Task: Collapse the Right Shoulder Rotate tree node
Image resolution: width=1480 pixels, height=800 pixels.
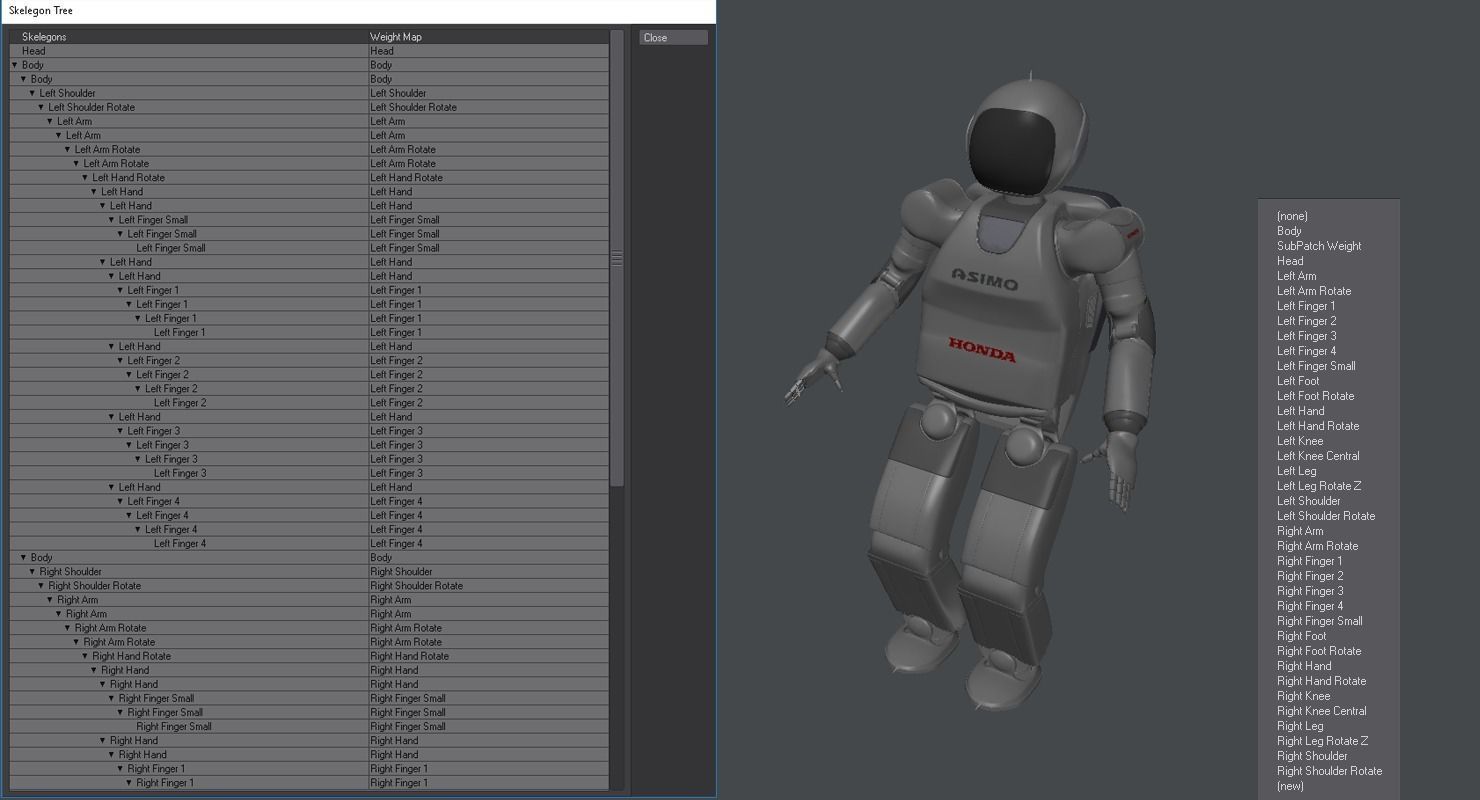Action: [41, 586]
